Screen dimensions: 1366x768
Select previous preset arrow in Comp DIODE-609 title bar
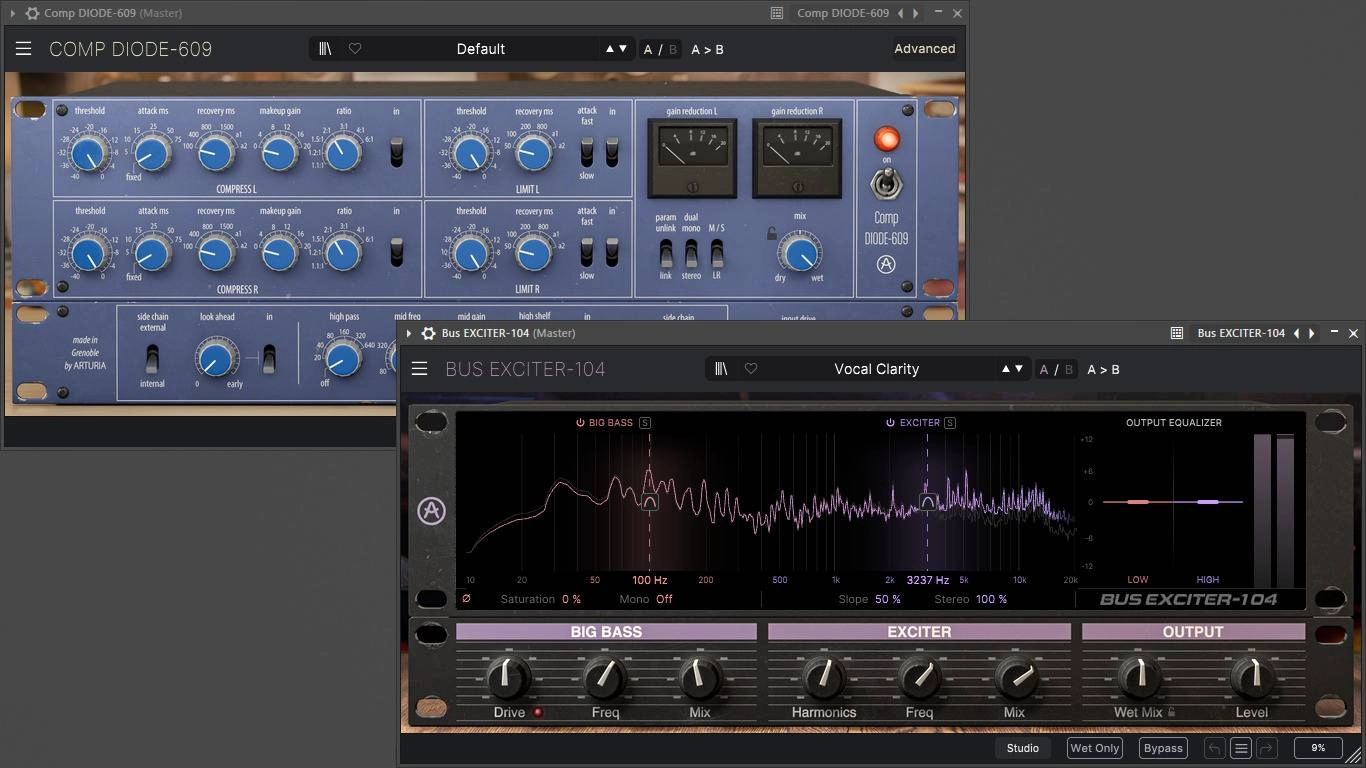[x=901, y=13]
